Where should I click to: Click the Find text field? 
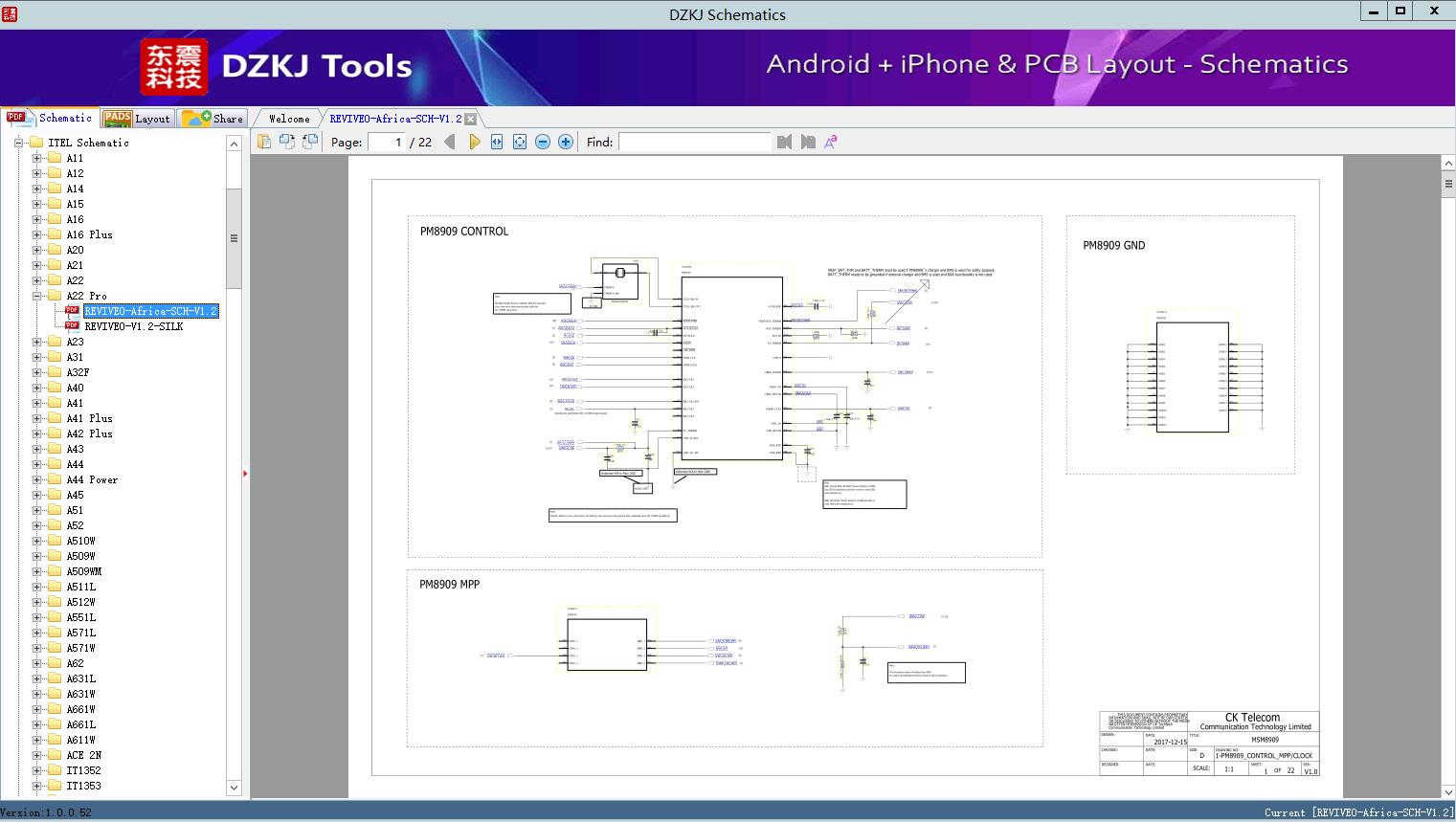pyautogui.click(x=694, y=142)
